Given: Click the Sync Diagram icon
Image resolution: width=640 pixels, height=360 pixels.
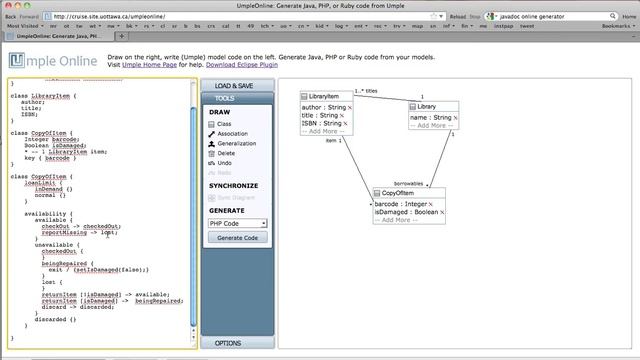Looking at the screenshot, I should pyautogui.click(x=211, y=198).
